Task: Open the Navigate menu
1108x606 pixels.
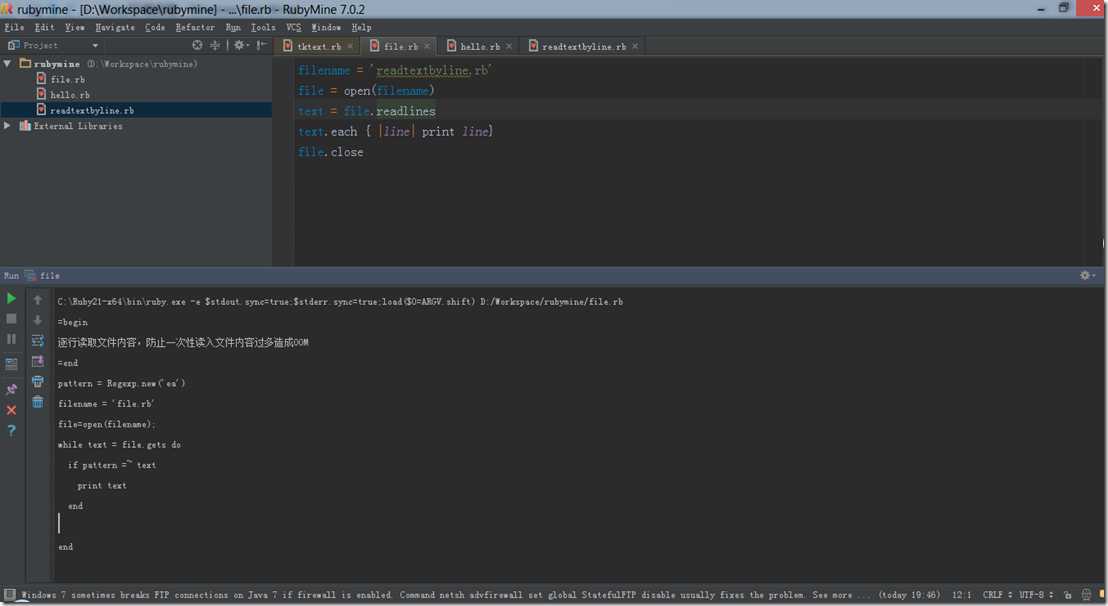Action: pos(115,28)
